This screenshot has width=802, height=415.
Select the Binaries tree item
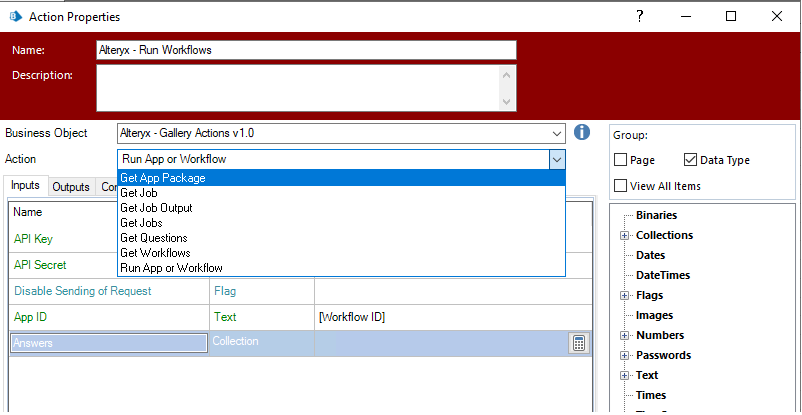pos(656,215)
